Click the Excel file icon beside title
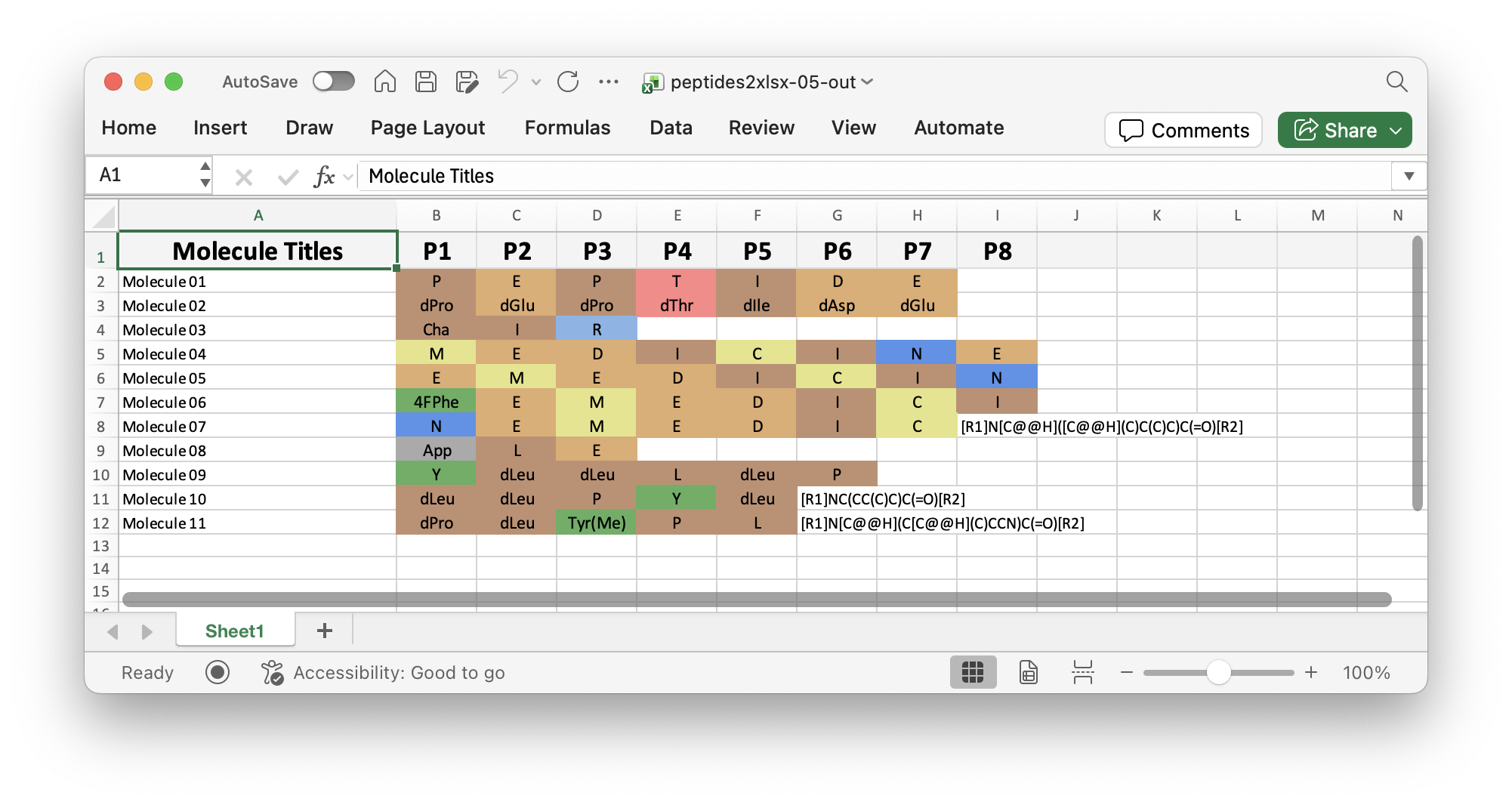Screen dimensions: 1512x805 click(x=652, y=82)
